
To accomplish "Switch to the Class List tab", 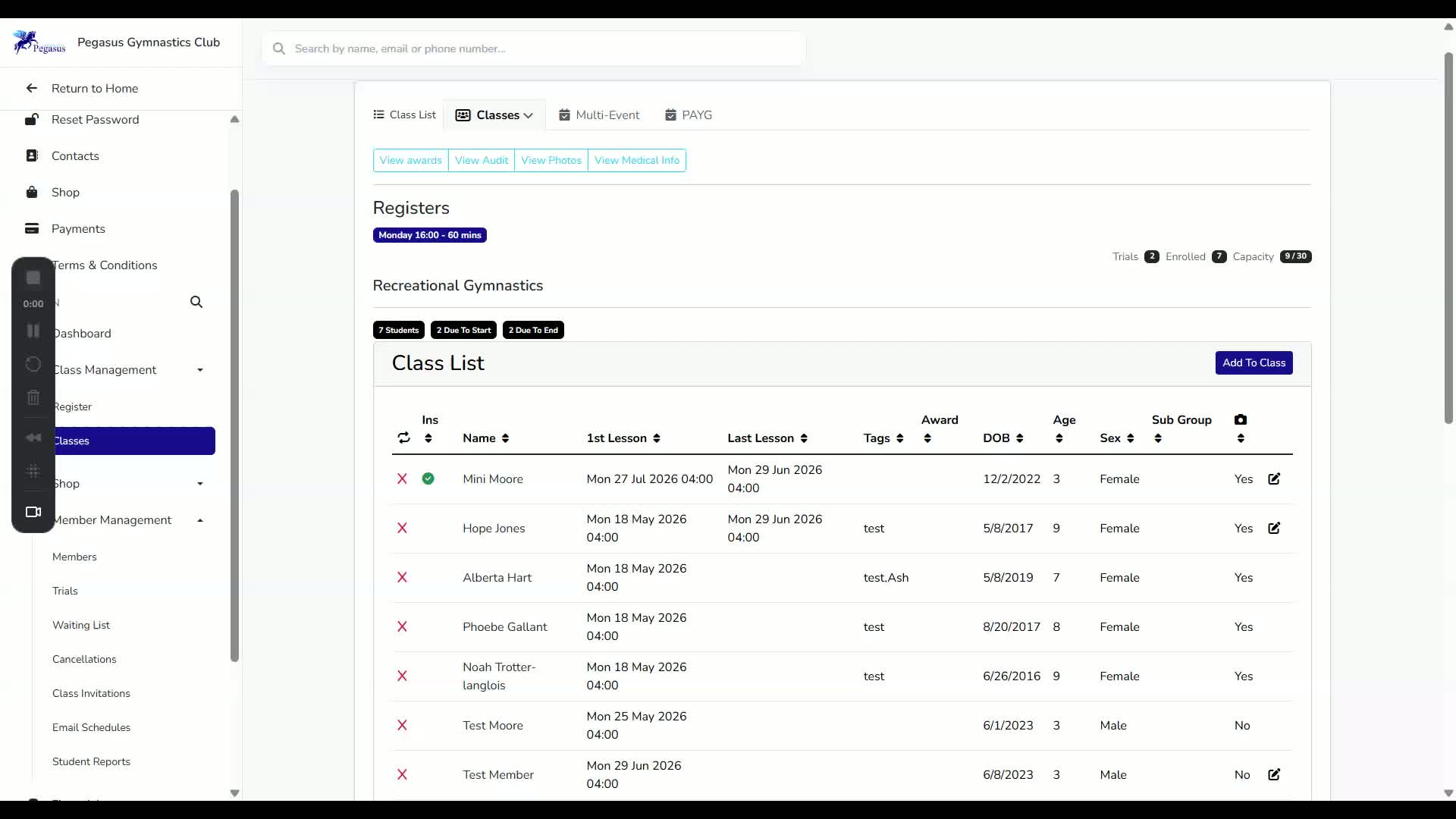I will (x=405, y=115).
